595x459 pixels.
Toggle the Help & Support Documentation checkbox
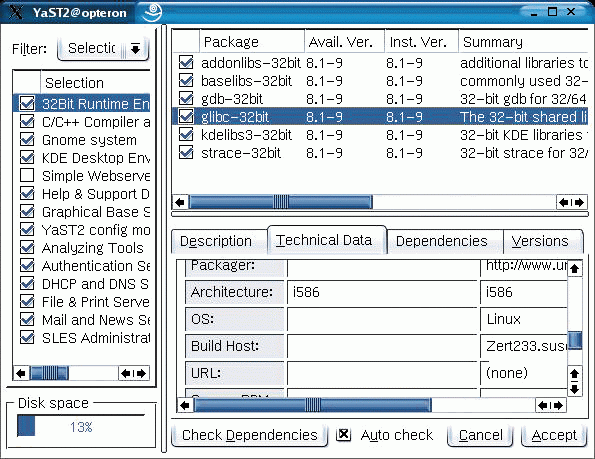[27, 193]
